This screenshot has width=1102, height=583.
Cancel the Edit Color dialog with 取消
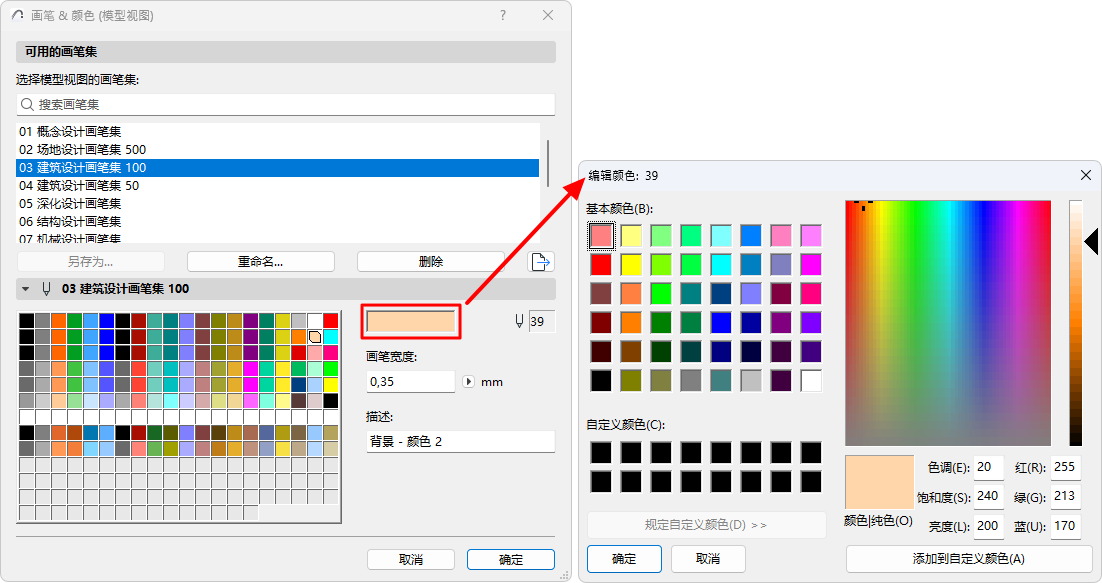pyautogui.click(x=708, y=559)
